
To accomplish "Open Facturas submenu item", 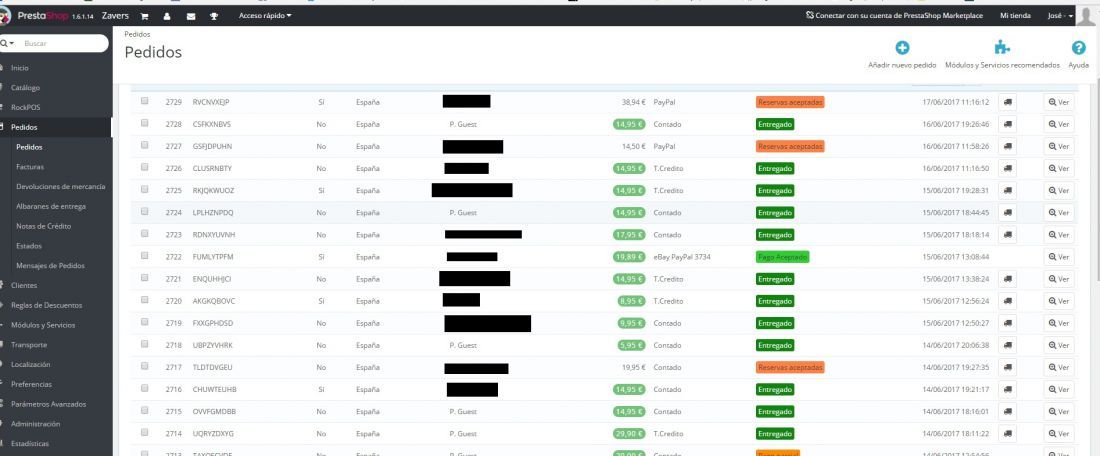I will (x=30, y=167).
